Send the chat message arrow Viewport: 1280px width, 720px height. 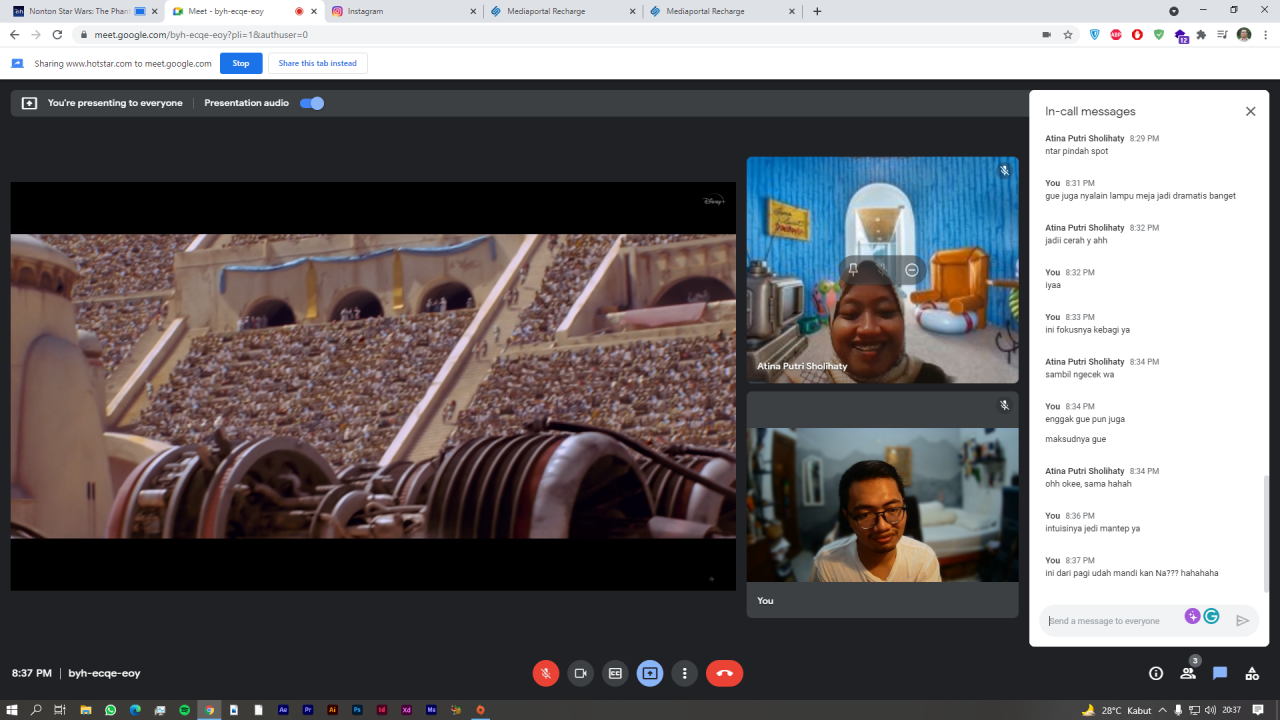(x=1242, y=621)
